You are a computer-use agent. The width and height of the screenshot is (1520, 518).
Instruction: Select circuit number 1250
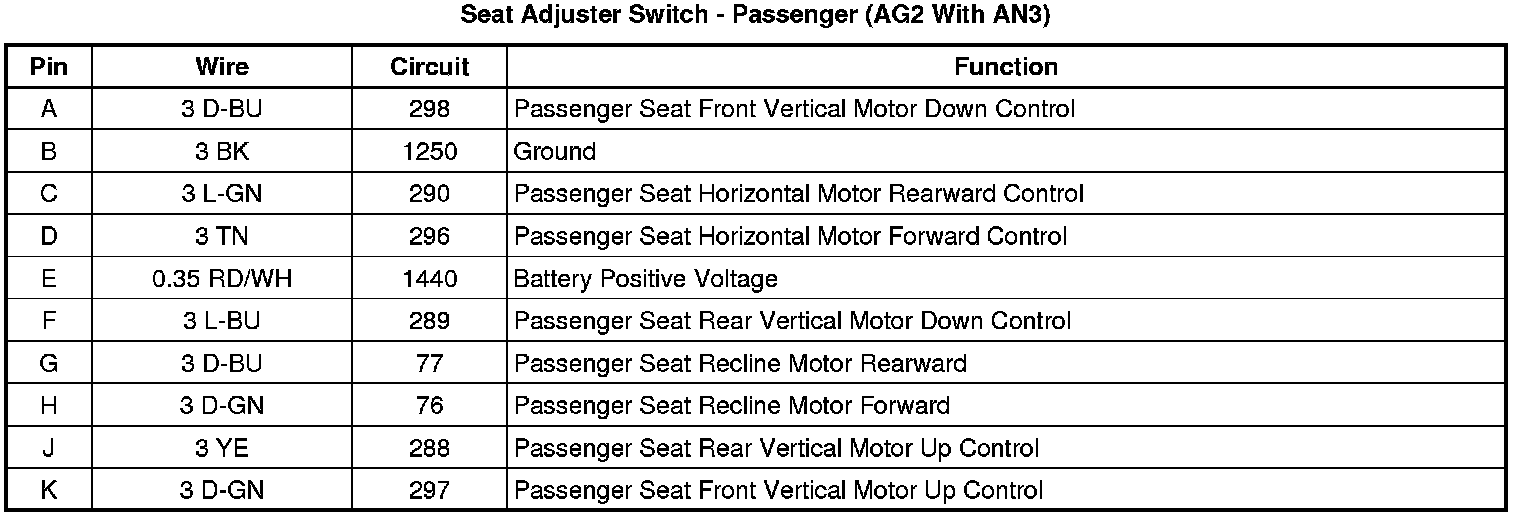429,152
